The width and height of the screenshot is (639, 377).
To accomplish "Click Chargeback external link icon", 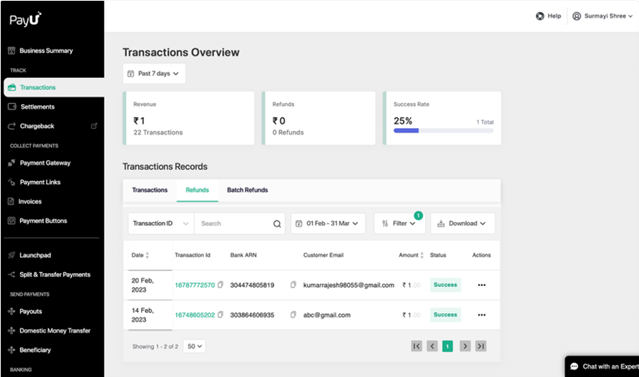I will 94,126.
